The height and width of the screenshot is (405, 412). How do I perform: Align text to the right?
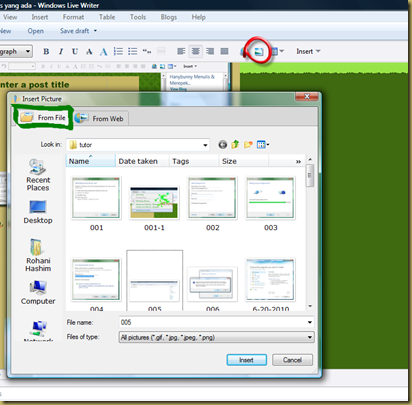(x=210, y=51)
